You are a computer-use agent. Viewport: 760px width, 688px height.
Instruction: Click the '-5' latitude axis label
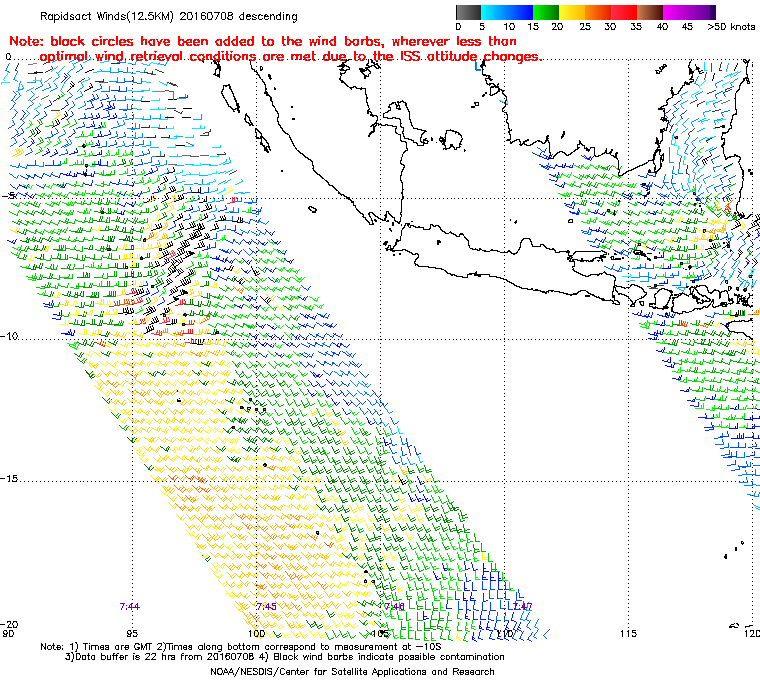point(9,196)
